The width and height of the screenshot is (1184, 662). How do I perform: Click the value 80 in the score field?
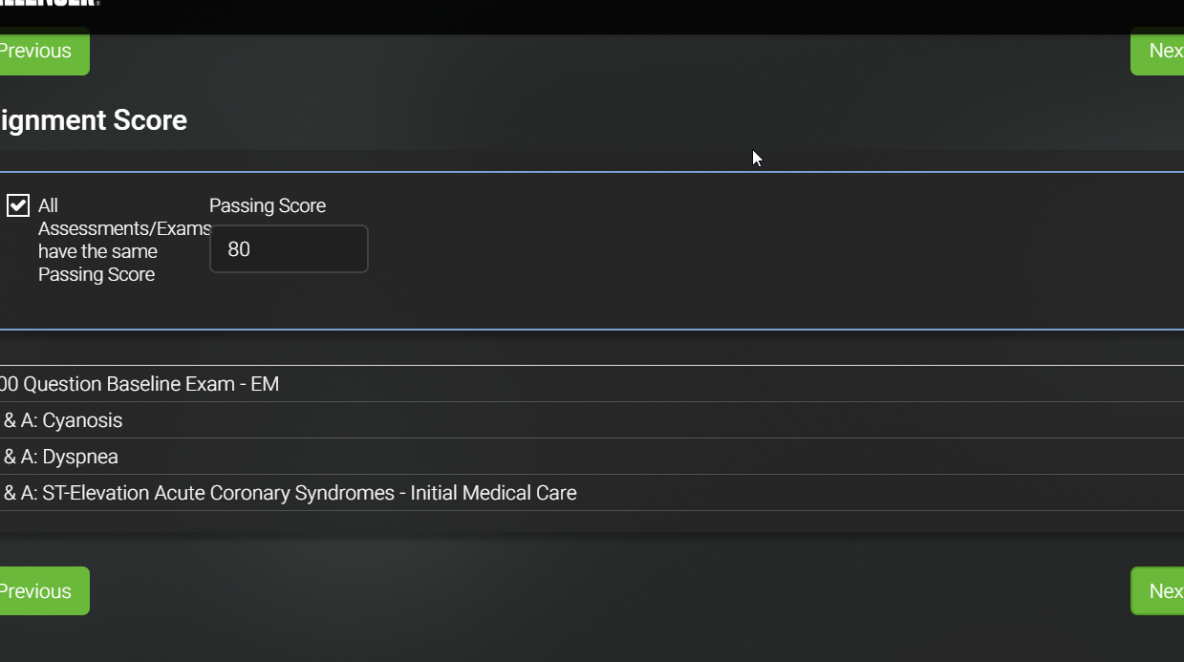(x=239, y=250)
